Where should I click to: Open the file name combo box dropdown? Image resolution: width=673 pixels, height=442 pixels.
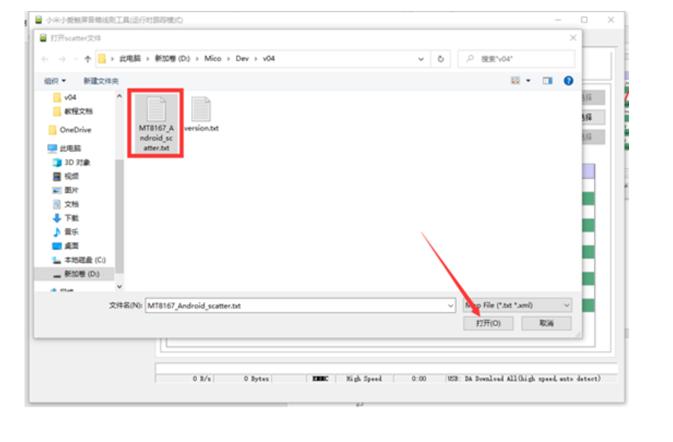tap(450, 306)
